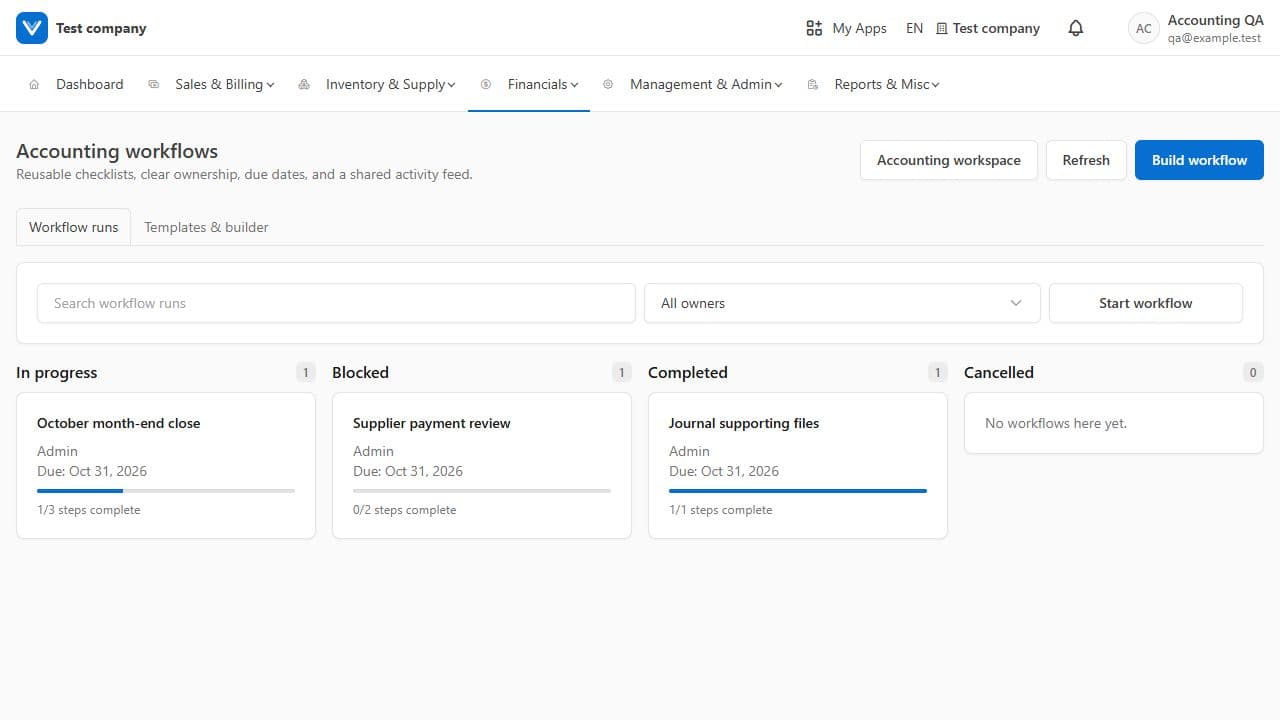Open the Journal supporting files workflow
1280x720 pixels.
[x=798, y=465]
